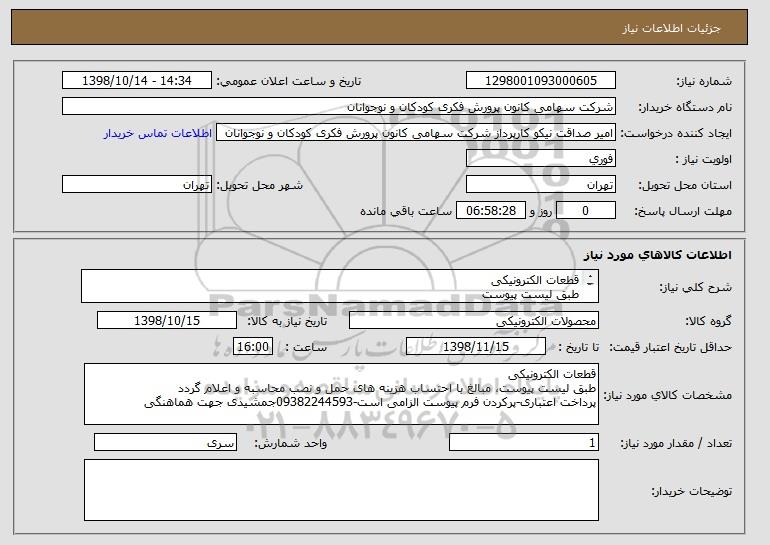Click the اطلاعات کالاهای مورد نیاز section heading

pyautogui.click(x=658, y=255)
